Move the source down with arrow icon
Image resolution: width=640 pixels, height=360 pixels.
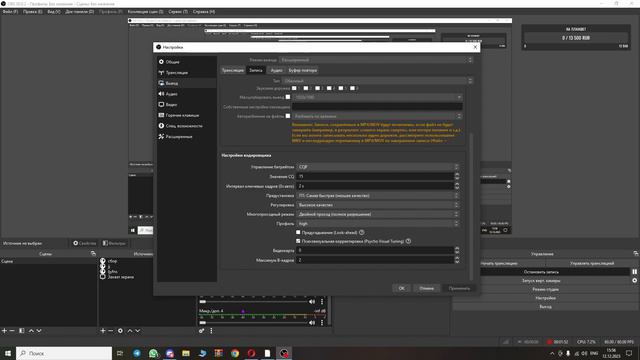pyautogui.click(x=138, y=331)
